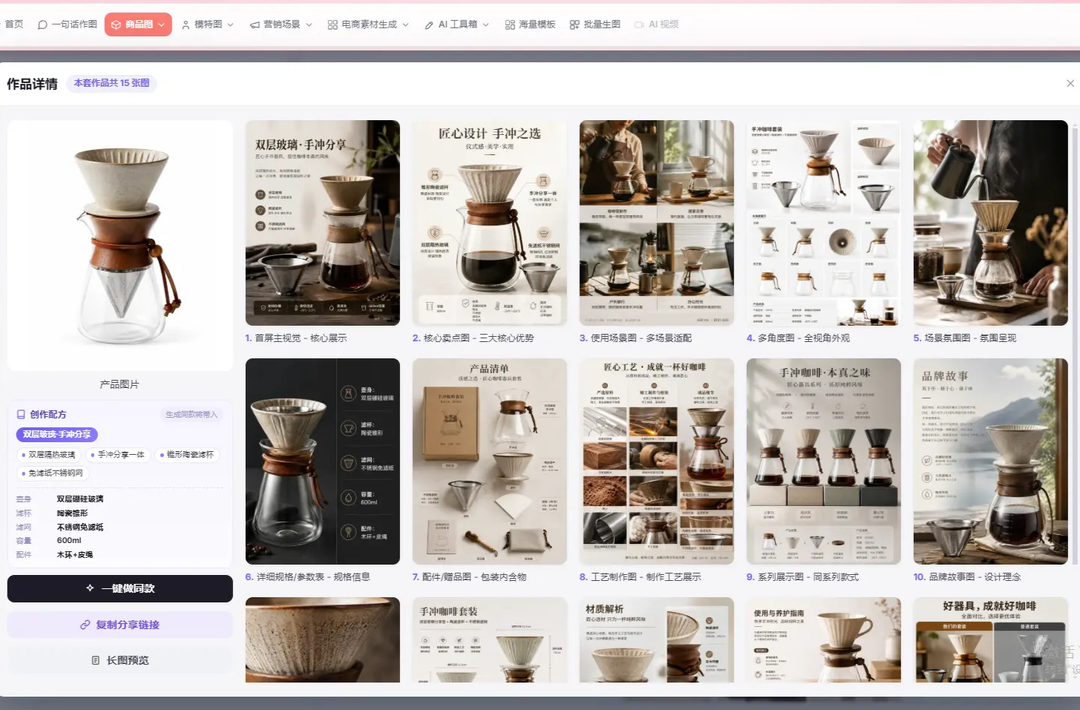Open the 首页 home tab

14,24
